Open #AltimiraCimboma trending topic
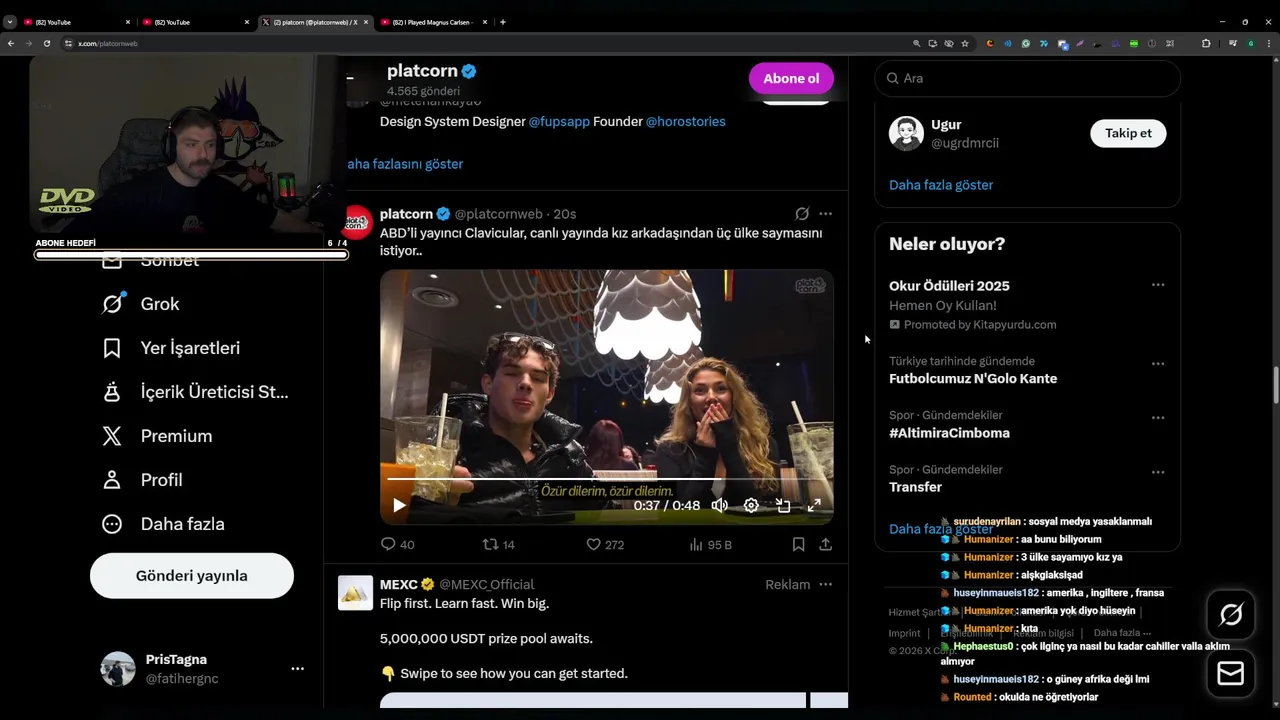This screenshot has height=720, width=1280. pos(949,433)
